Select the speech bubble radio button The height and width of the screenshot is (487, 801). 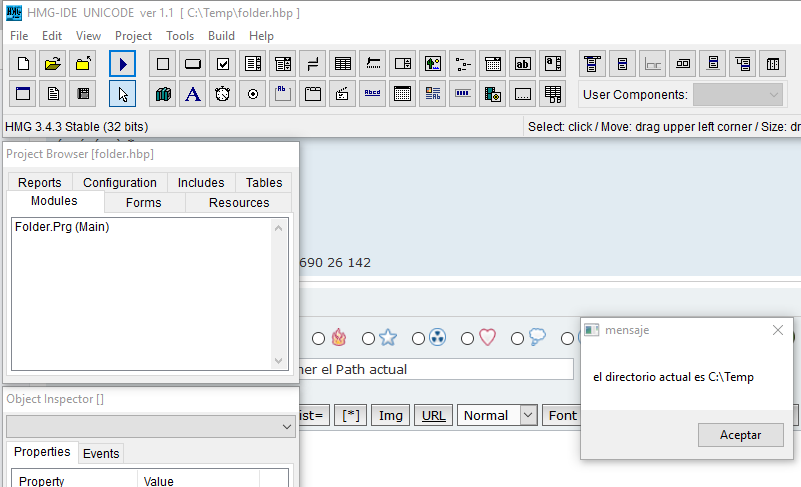click(x=517, y=339)
